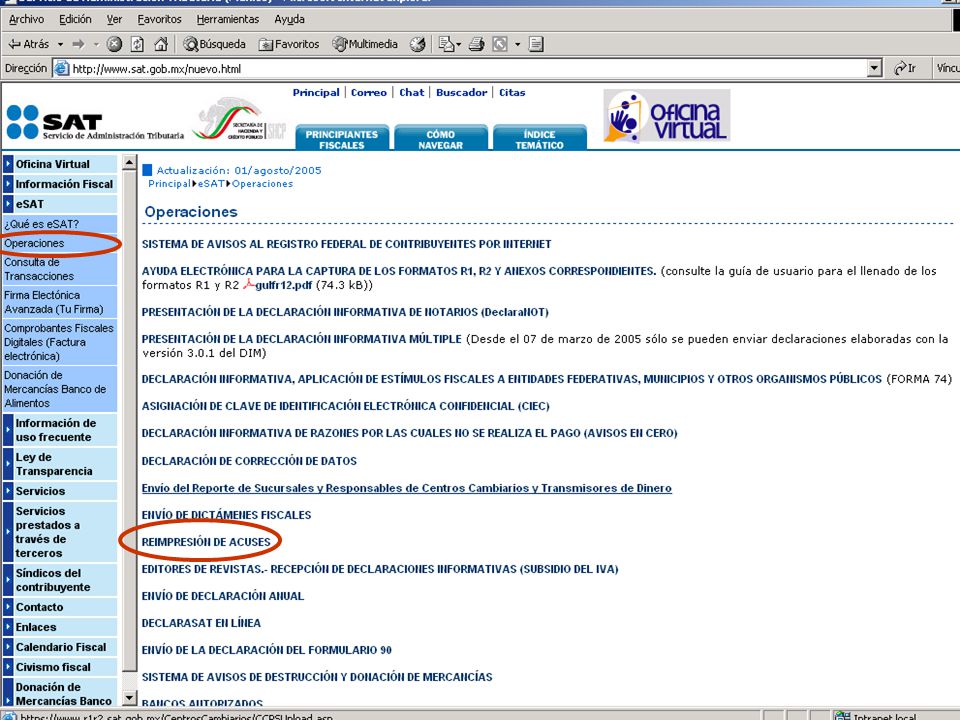This screenshot has width=960, height=720.
Task: Click the Principal link in top navigation
Action: pyautogui.click(x=316, y=92)
